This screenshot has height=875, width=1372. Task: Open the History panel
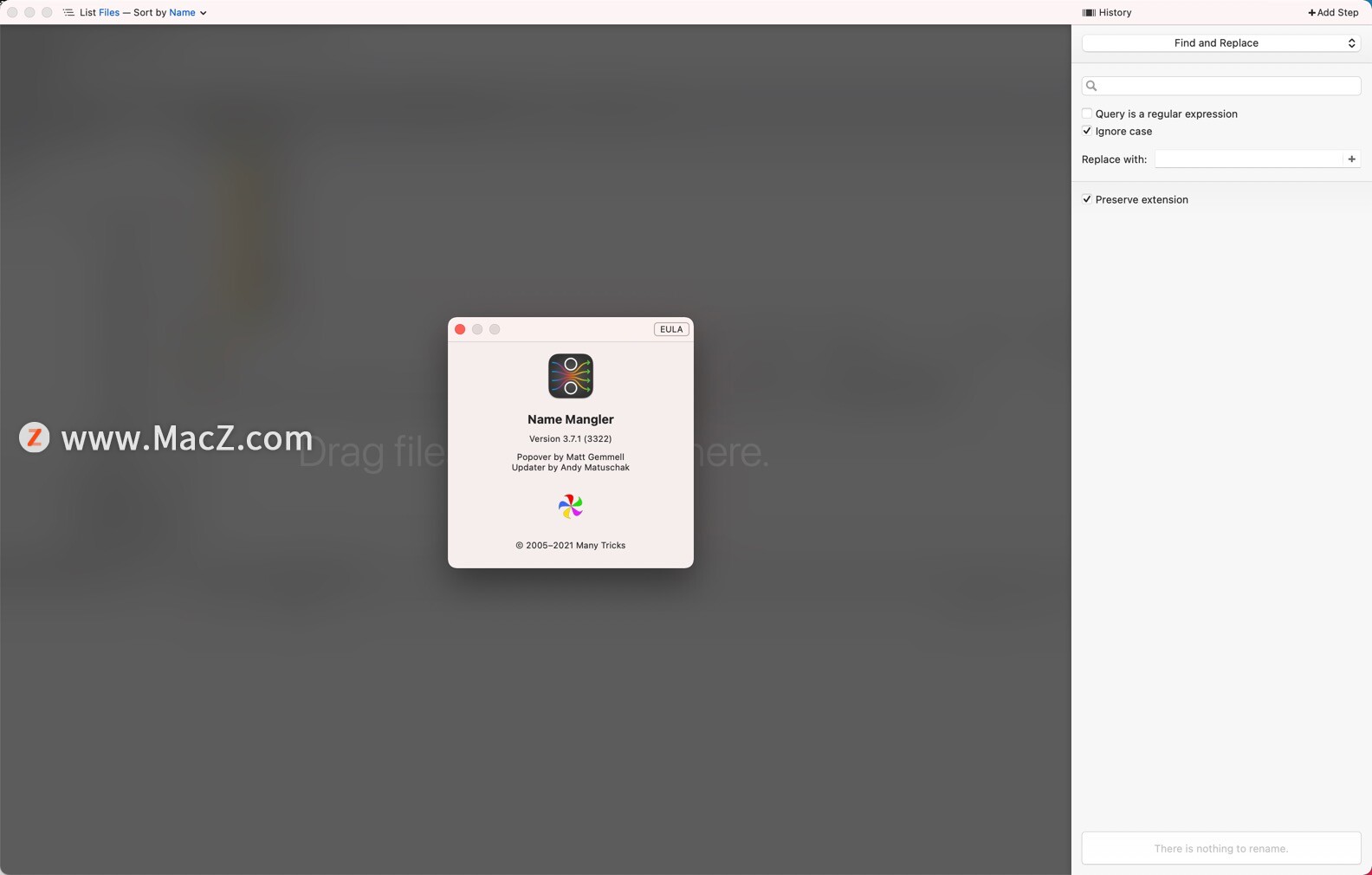coord(1107,13)
